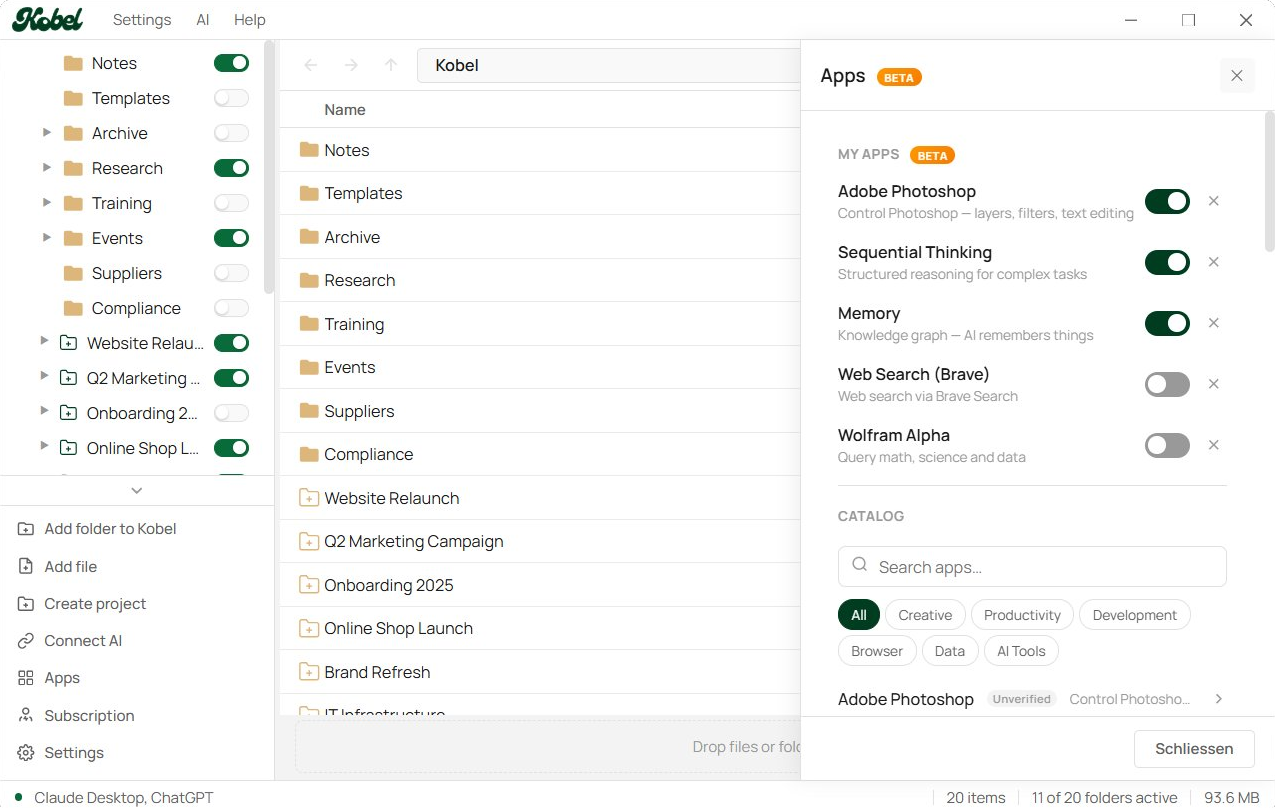Click the Settings gear icon in sidebar

click(26, 753)
